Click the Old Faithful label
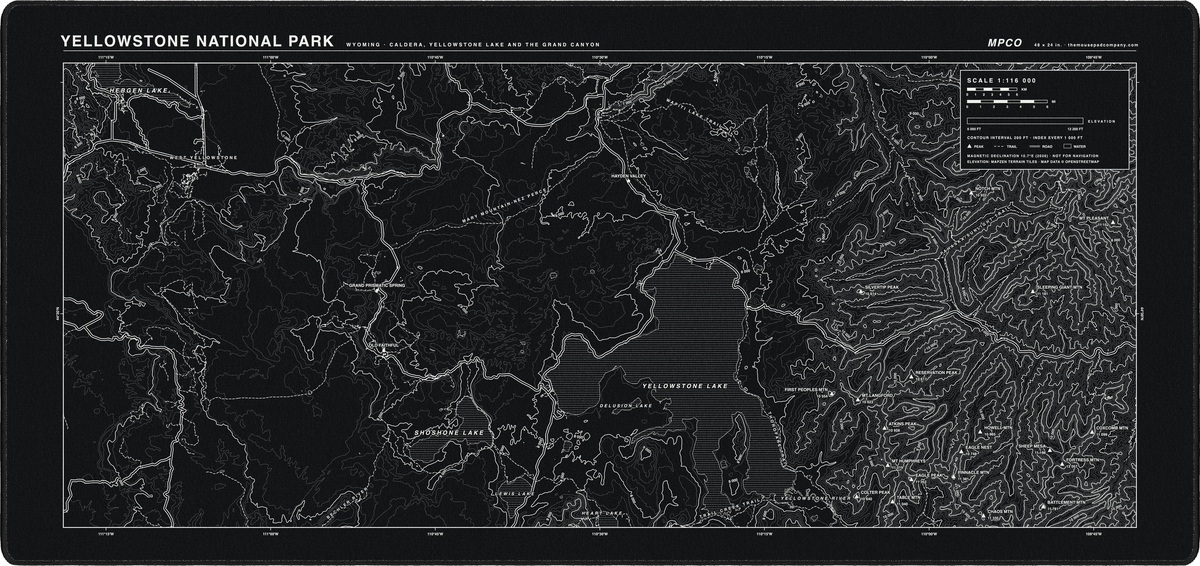Image resolution: width=1200 pixels, height=566 pixels. coord(383,346)
